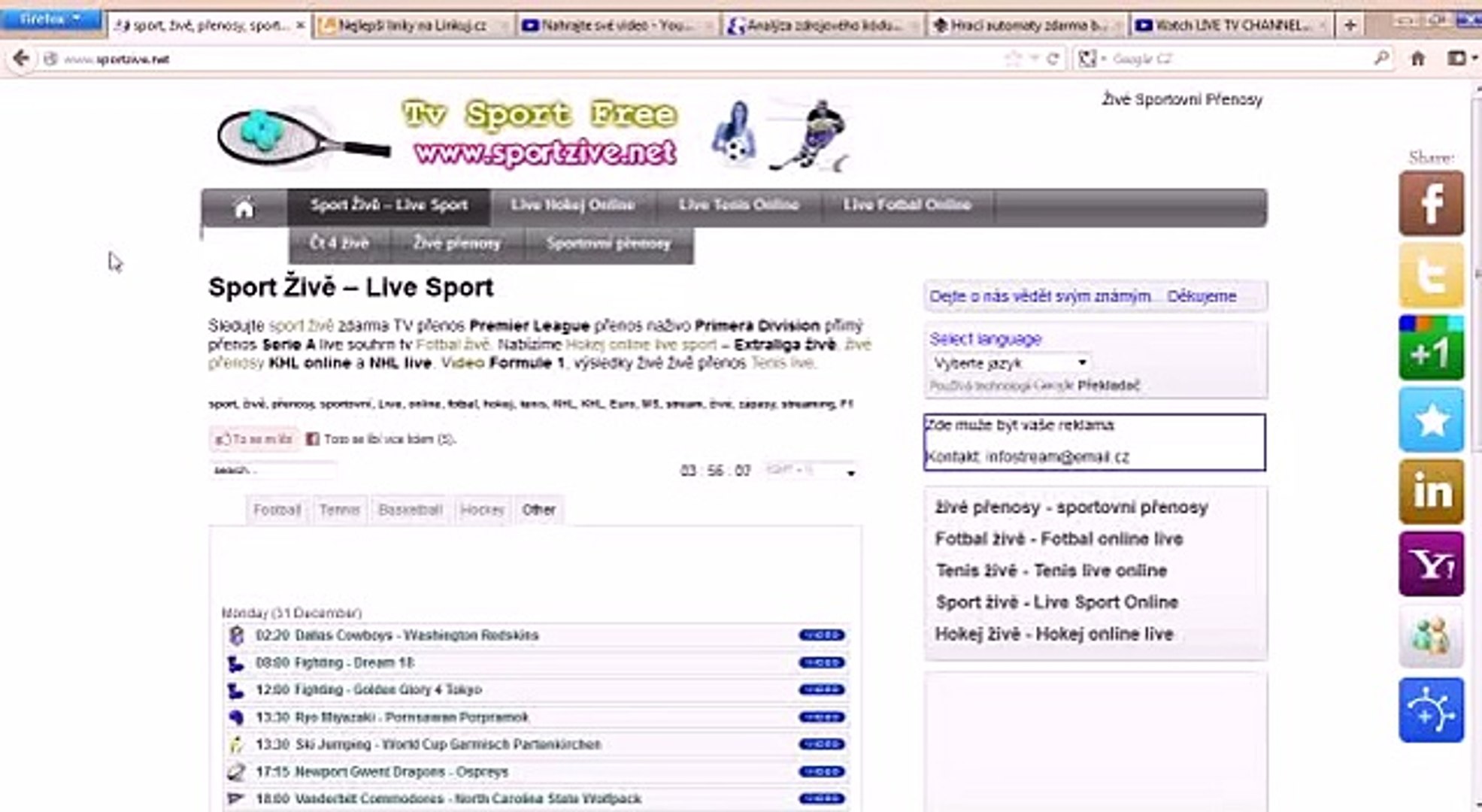The width and height of the screenshot is (1482, 812).
Task: Click the browser back arrow
Action: tap(21, 59)
